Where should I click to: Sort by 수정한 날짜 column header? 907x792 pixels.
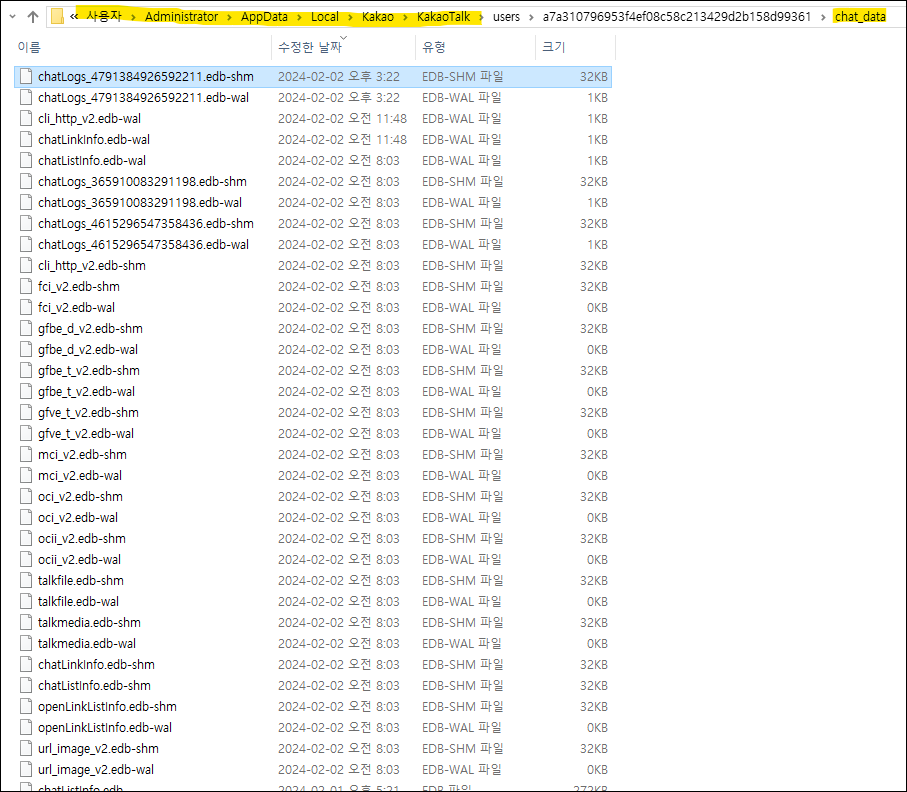[309, 47]
